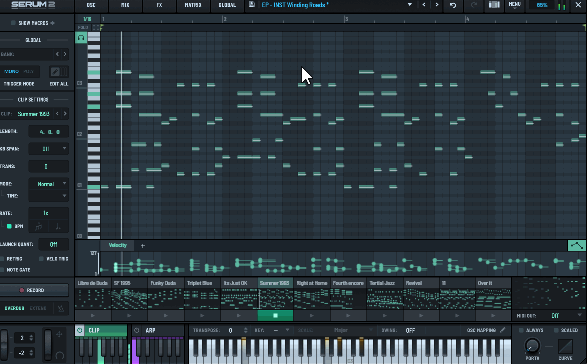Stop the playing Summer 1985 clip
Image resolution: width=587 pixels, height=364 pixels.
(275, 316)
